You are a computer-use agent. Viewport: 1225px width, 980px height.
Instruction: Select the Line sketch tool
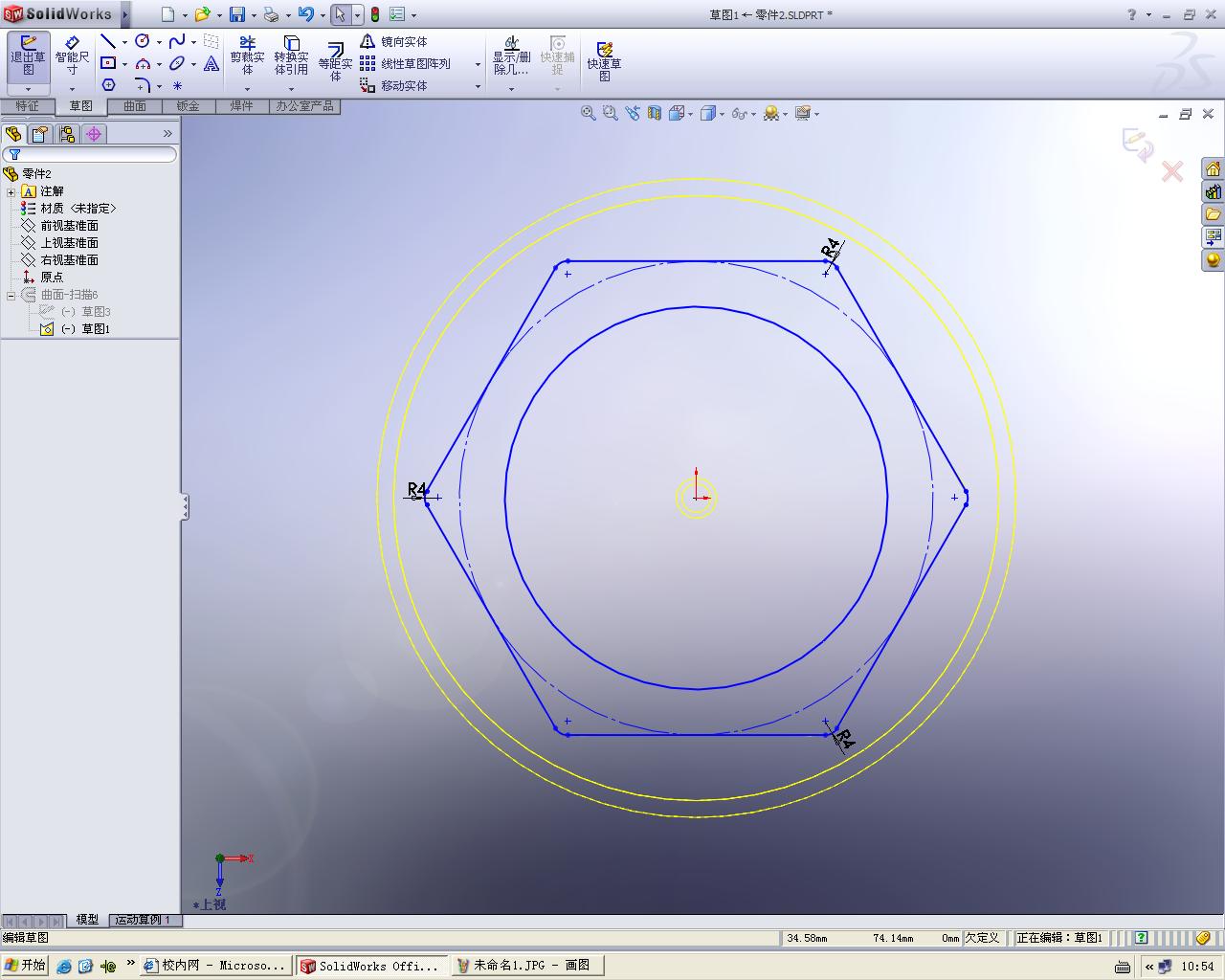tap(108, 41)
